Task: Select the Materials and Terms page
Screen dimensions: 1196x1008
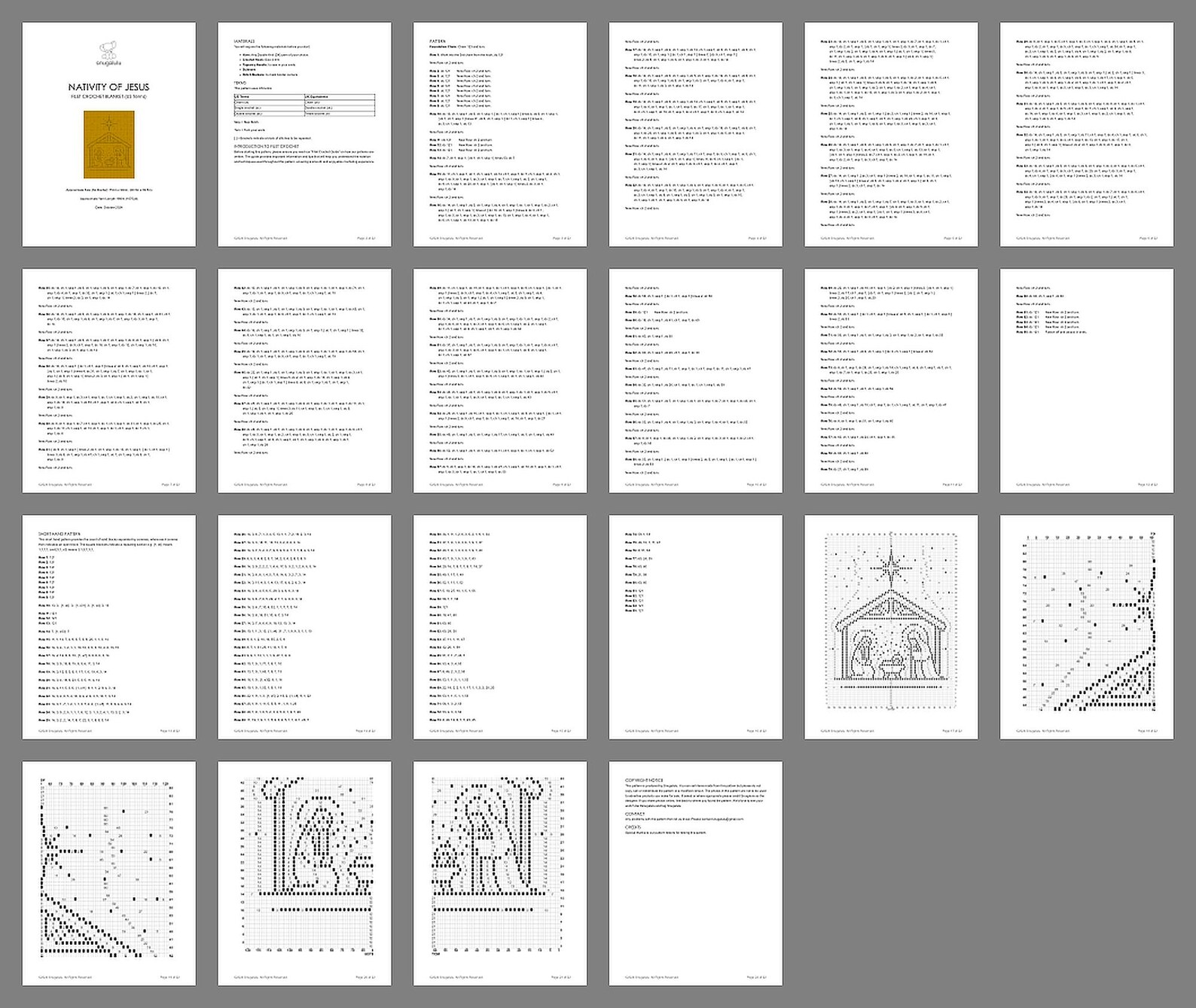Action: [x=304, y=134]
